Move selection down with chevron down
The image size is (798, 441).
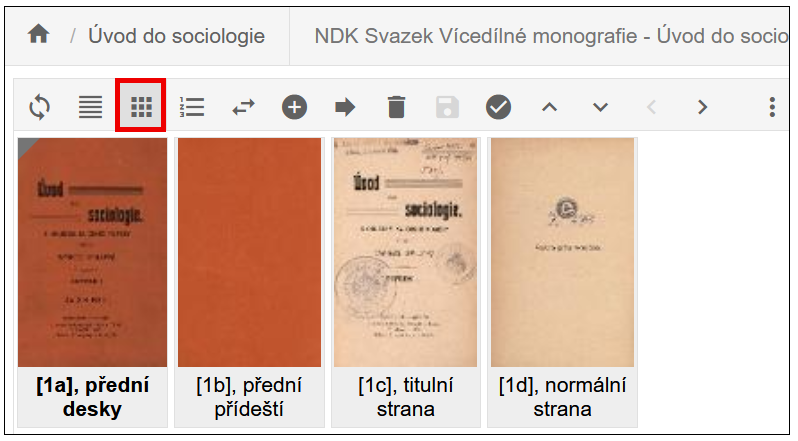click(x=601, y=107)
